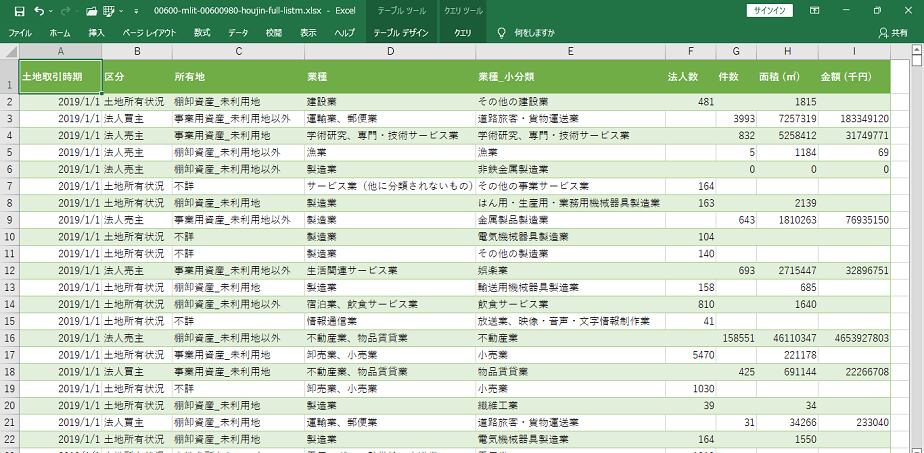Open the ヘルプ tab
The height and width of the screenshot is (453, 924).
(345, 33)
